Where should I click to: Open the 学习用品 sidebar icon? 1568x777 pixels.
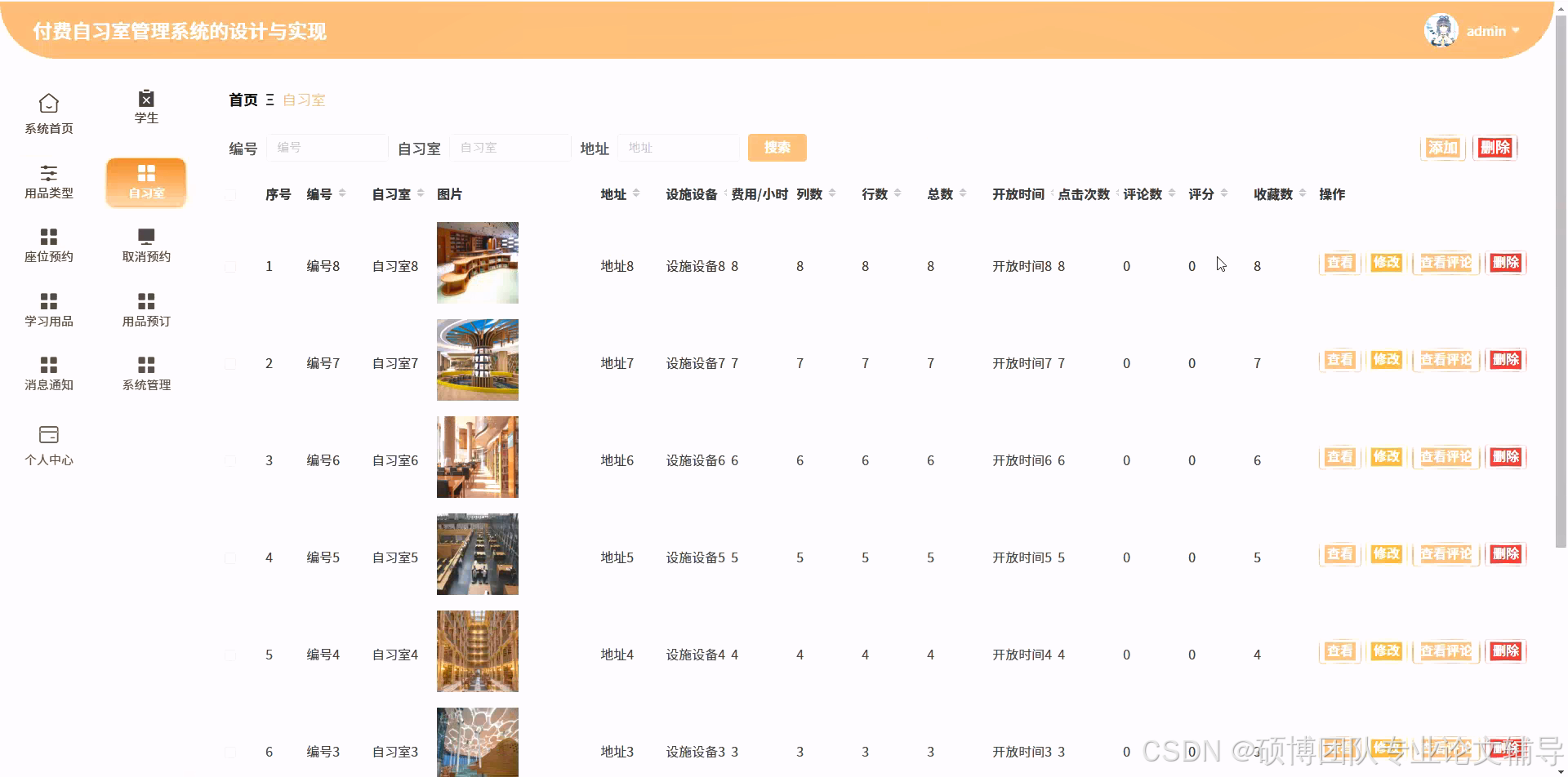[49, 301]
